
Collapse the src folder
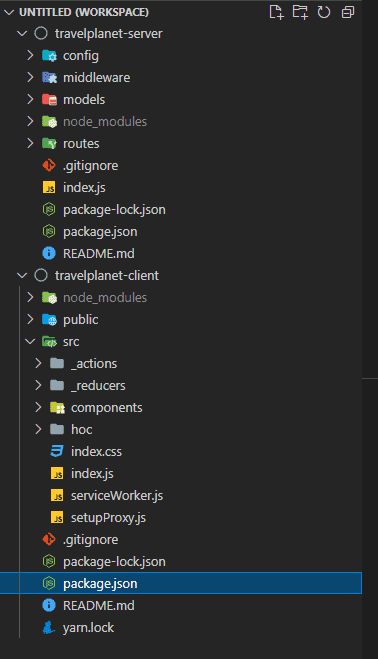[30, 342]
